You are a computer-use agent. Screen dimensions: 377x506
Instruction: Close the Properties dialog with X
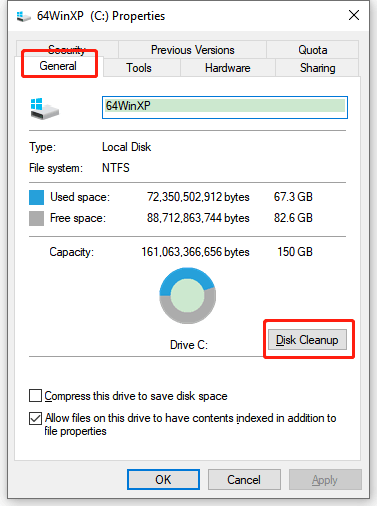[354, 15]
